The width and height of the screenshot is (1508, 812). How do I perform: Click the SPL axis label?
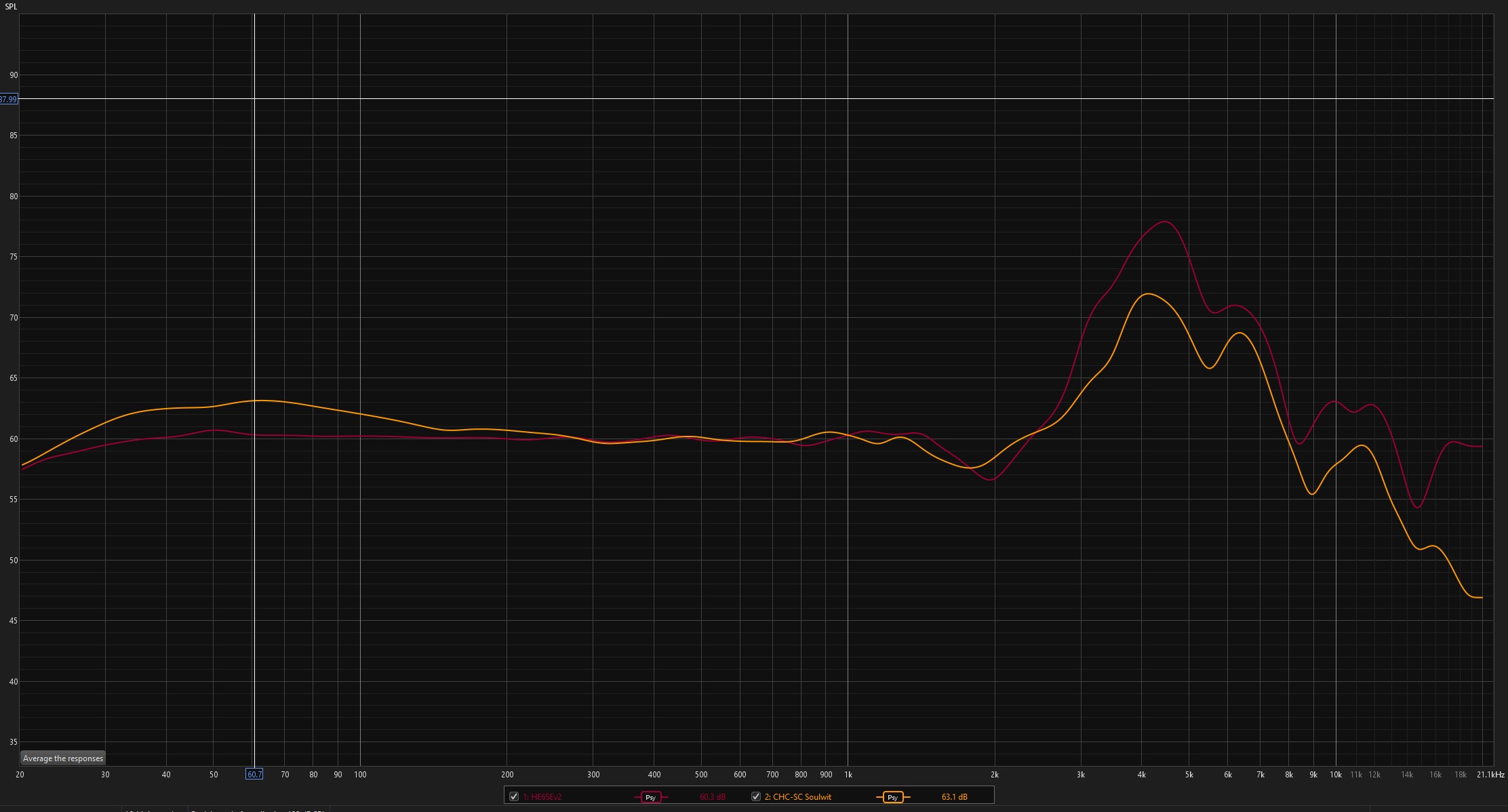pyautogui.click(x=11, y=7)
